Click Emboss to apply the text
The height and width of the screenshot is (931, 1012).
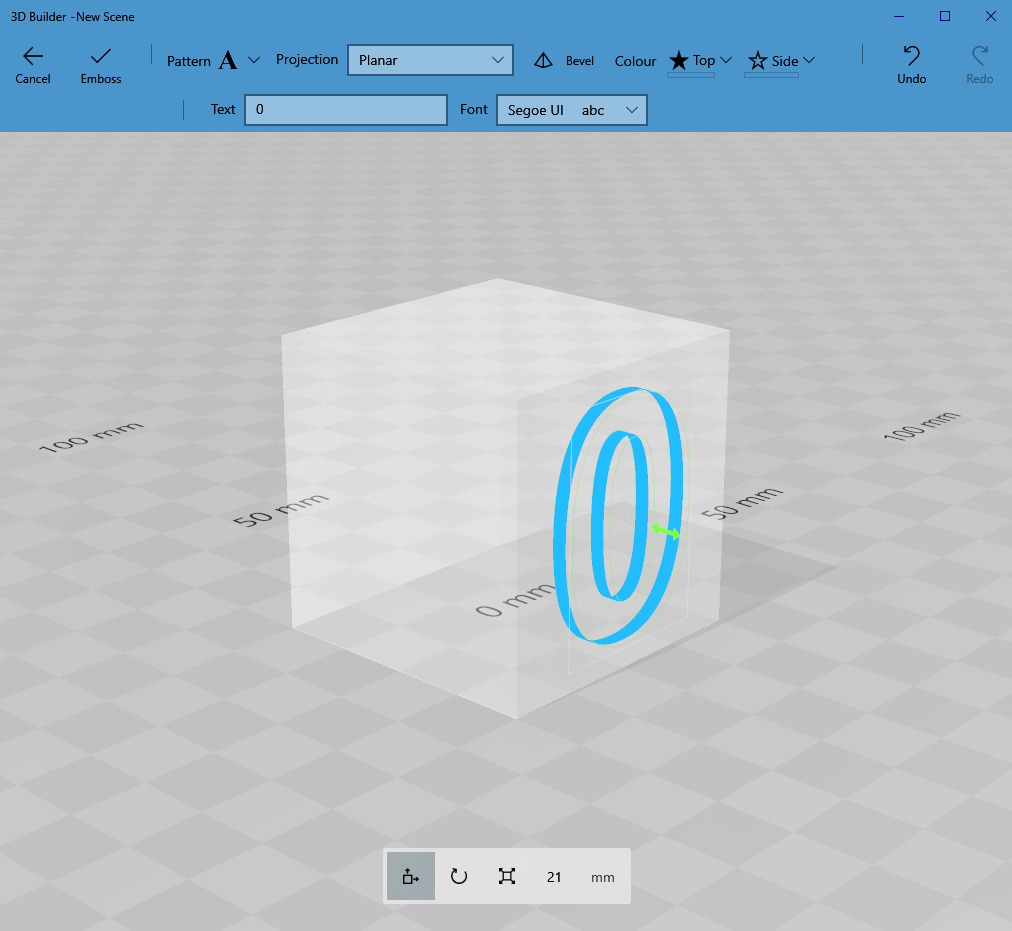pos(100,63)
